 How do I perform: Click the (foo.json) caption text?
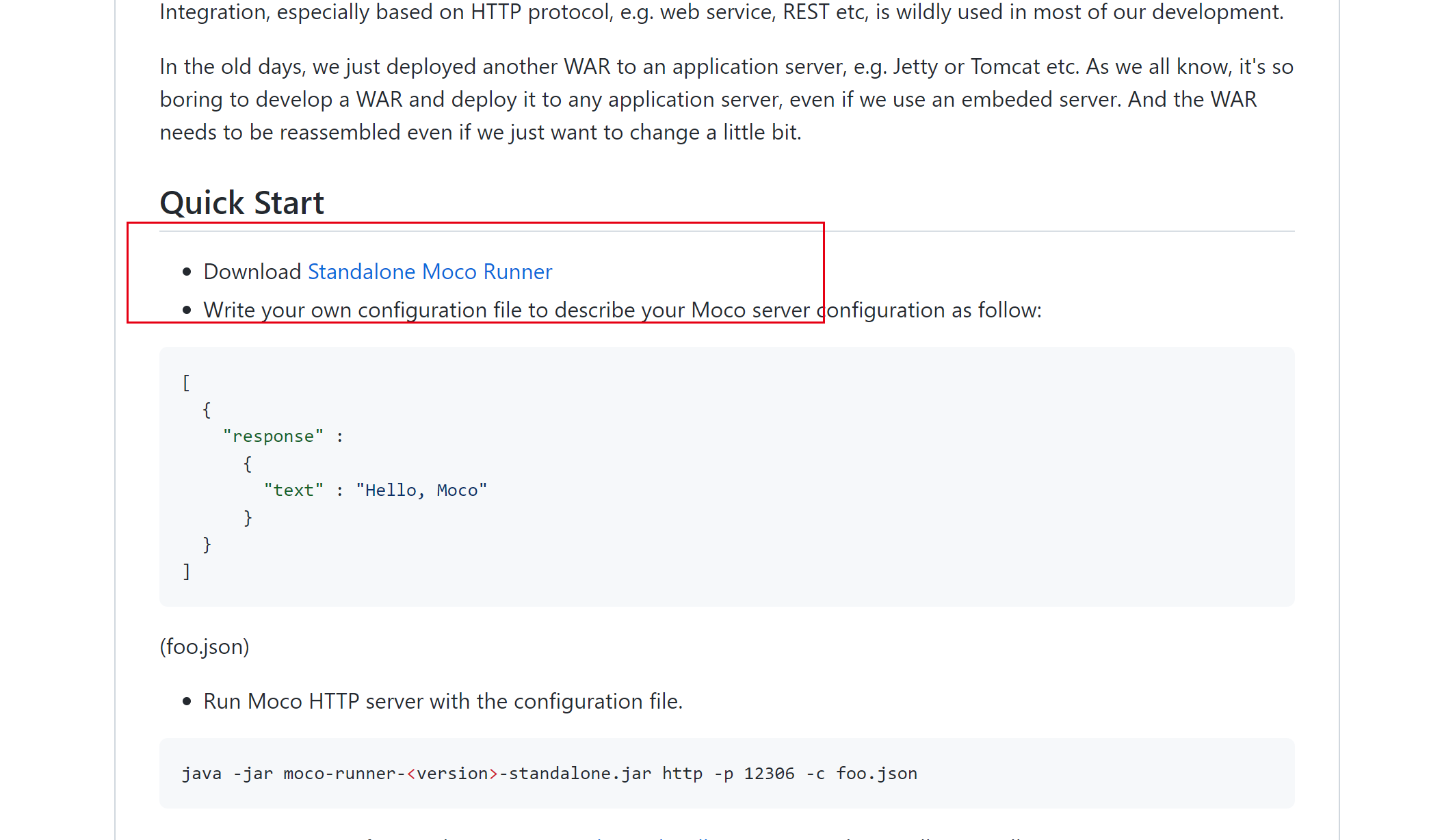205,646
